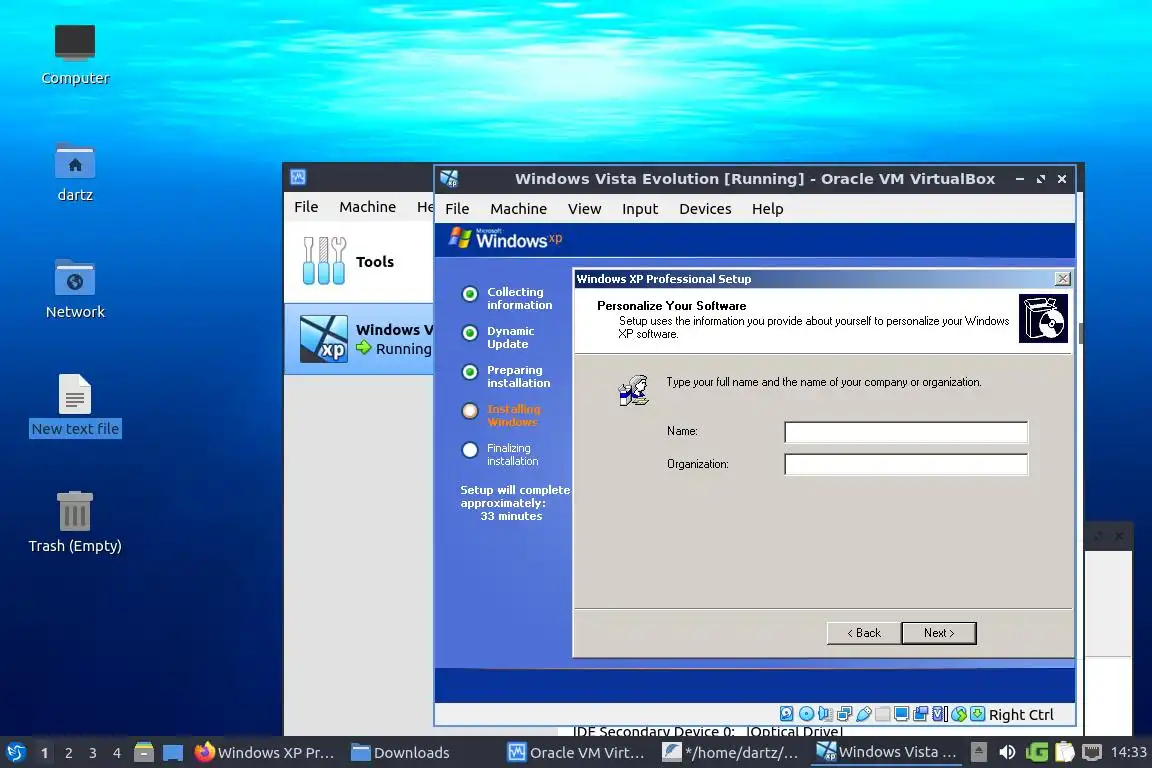Click the hard disk activity icon in VirtualBox status bar
The image size is (1152, 768).
point(786,714)
